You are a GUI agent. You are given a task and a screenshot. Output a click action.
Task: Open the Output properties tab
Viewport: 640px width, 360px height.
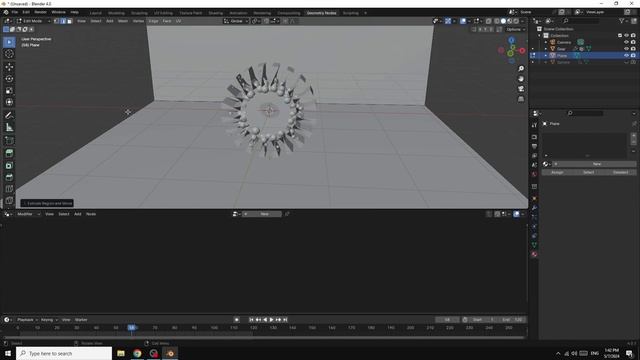(534, 146)
